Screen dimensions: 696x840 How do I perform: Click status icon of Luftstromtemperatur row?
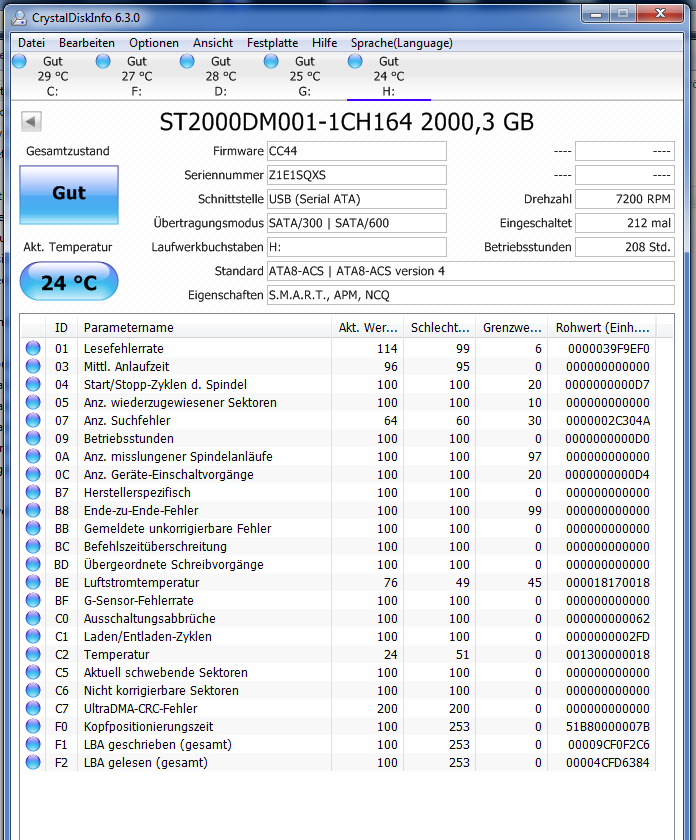coord(33,582)
